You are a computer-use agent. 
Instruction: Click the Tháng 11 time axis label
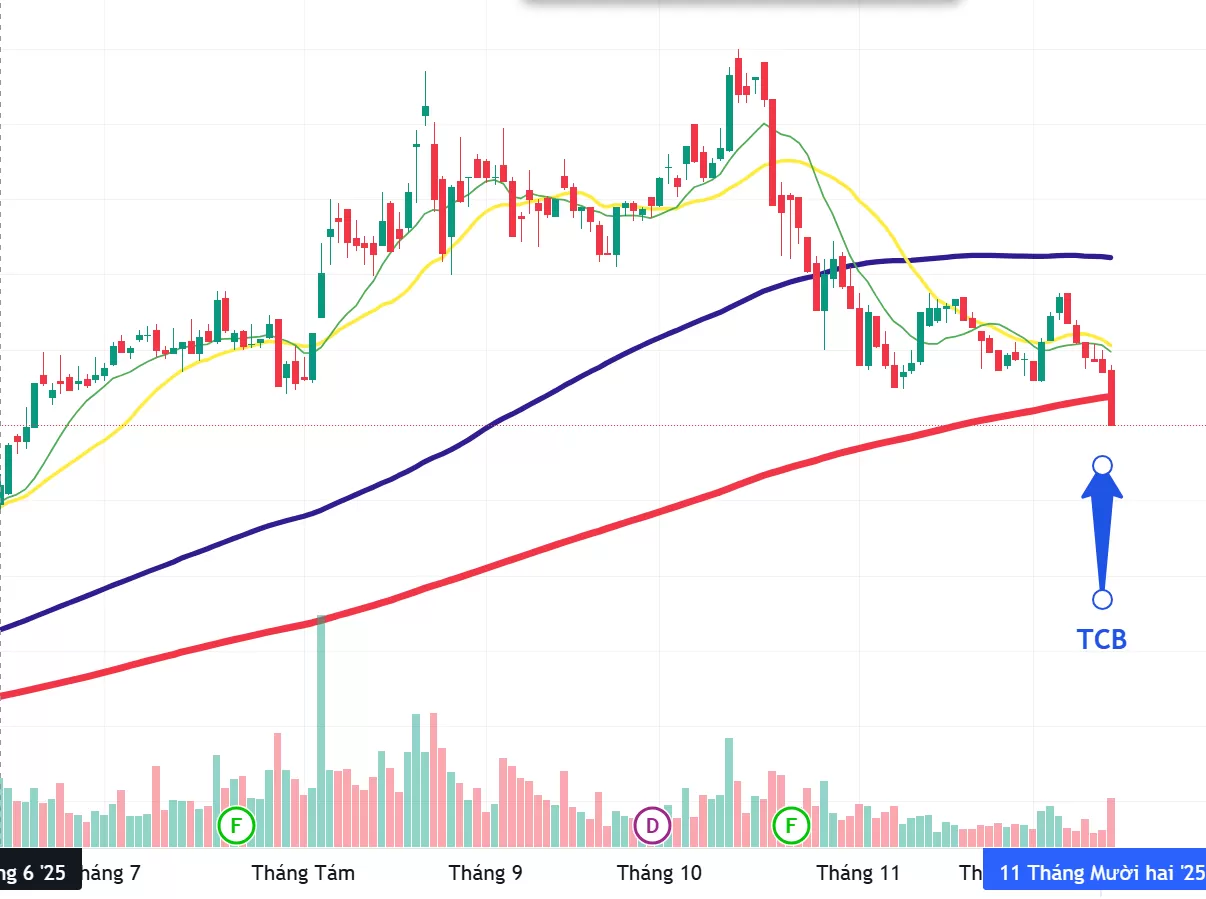[858, 873]
